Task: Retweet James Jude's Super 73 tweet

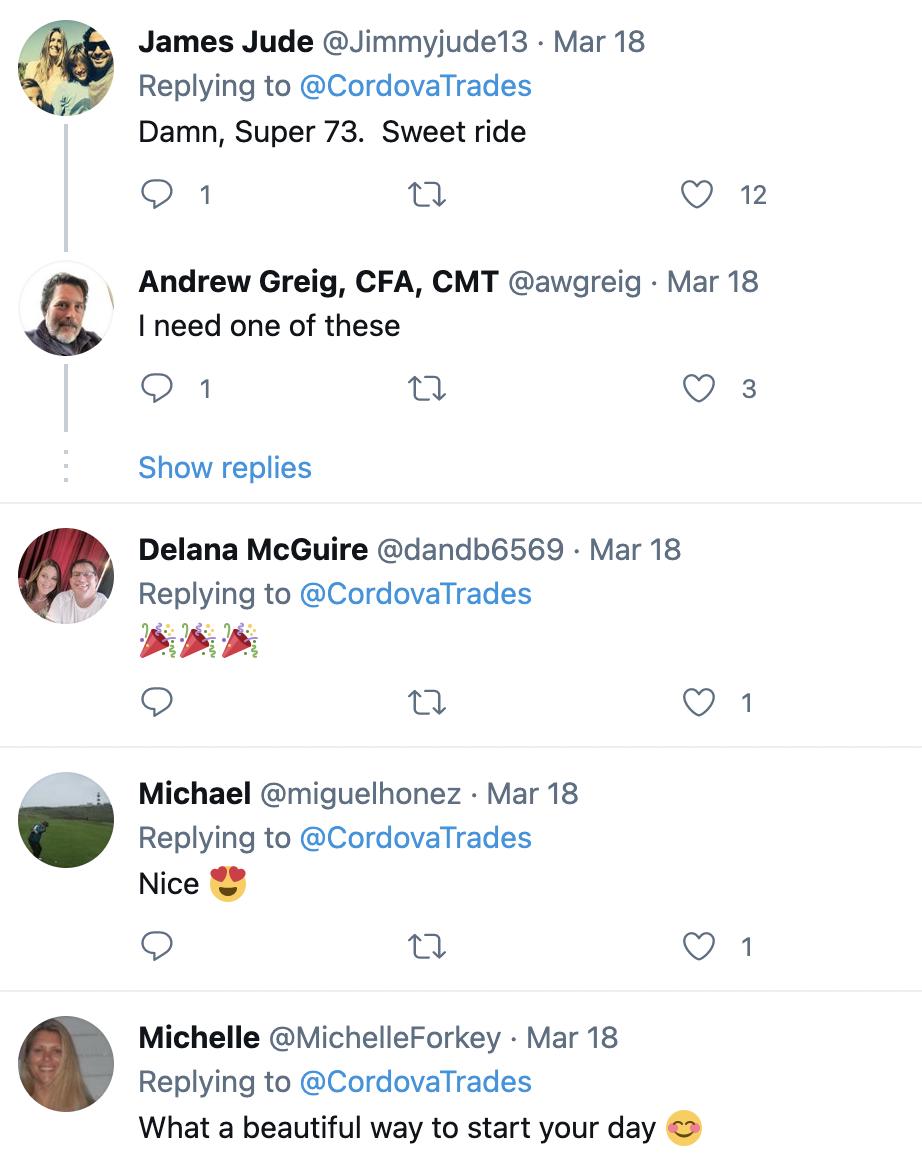Action: click(428, 194)
